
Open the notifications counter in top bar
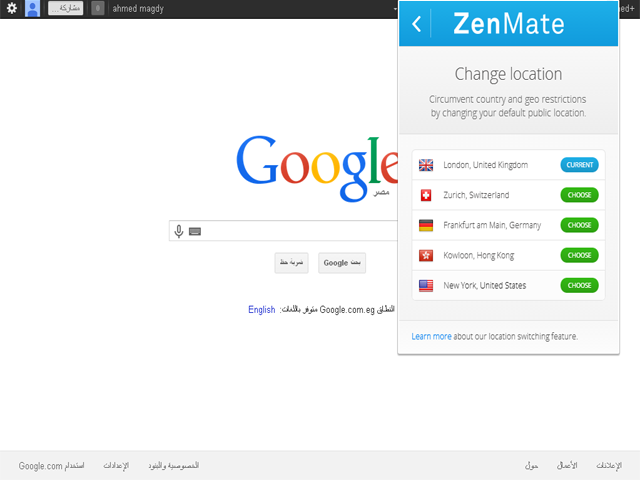98,8
